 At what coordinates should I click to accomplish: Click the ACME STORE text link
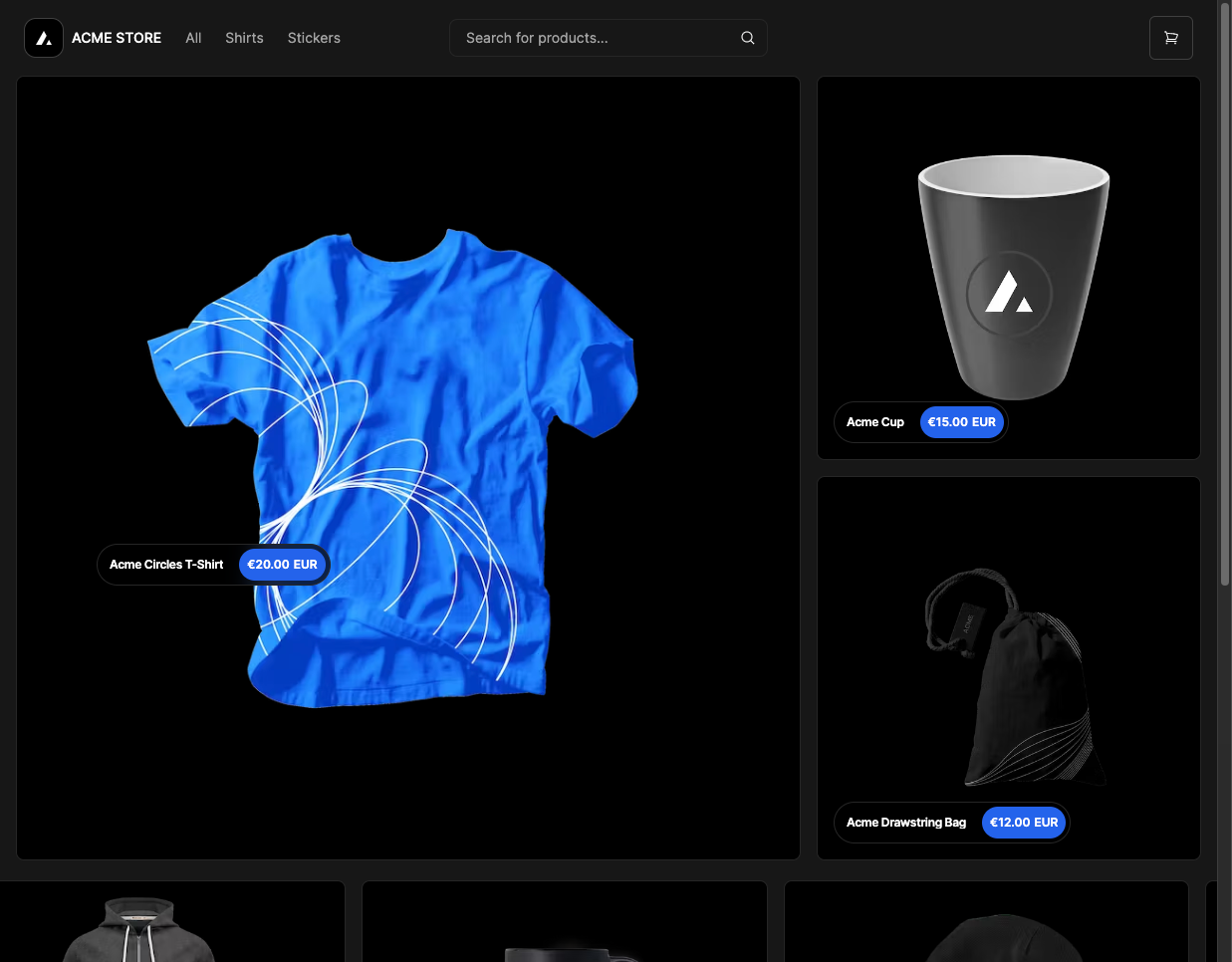click(x=116, y=37)
